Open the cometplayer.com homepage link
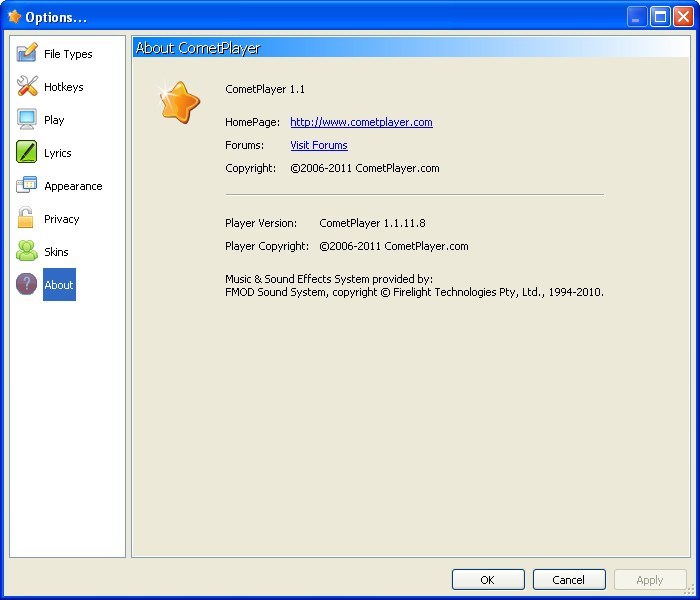Screen dimensions: 700x600 click(x=361, y=122)
